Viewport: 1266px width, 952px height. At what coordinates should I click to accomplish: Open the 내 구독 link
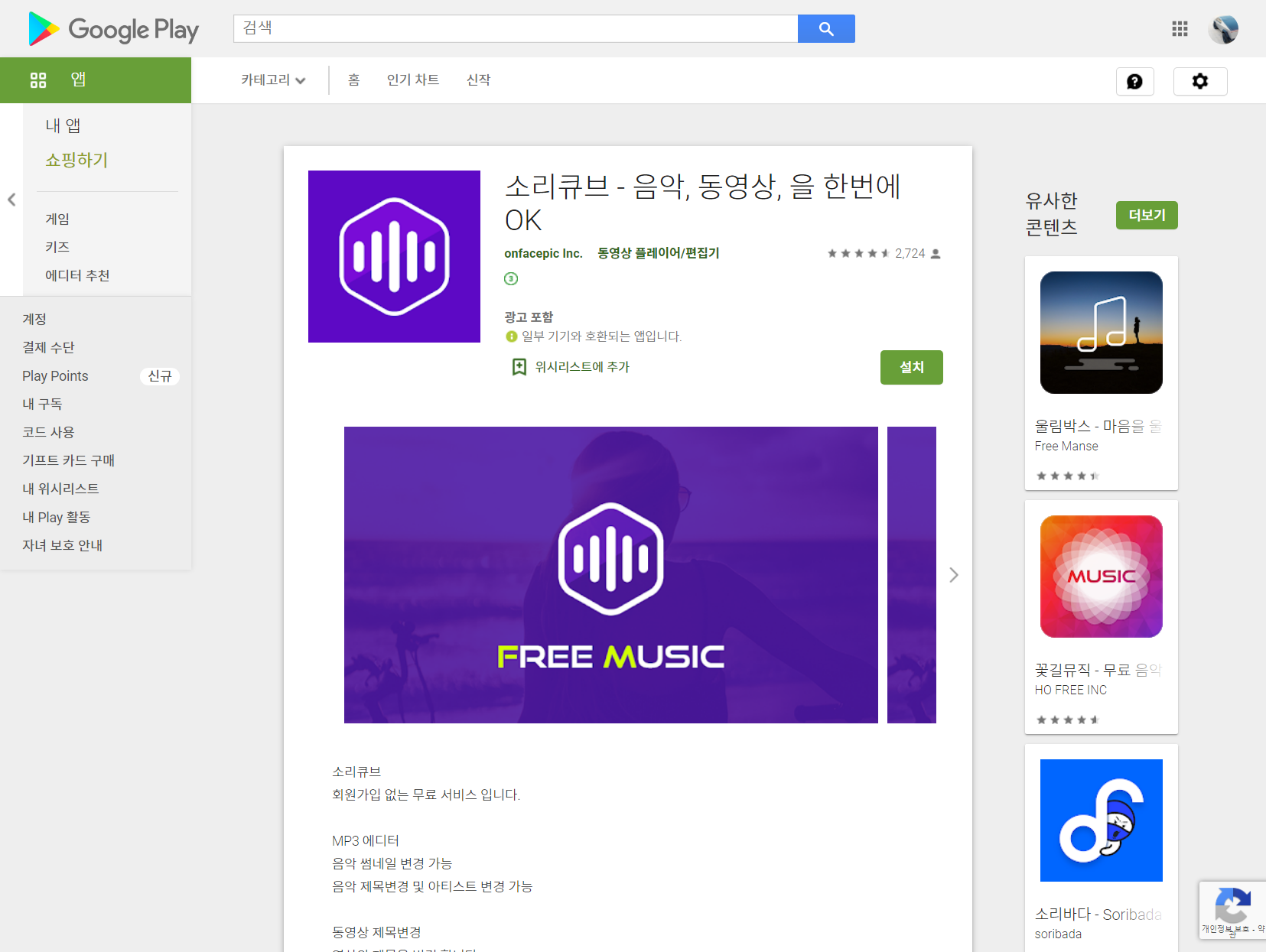click(42, 404)
